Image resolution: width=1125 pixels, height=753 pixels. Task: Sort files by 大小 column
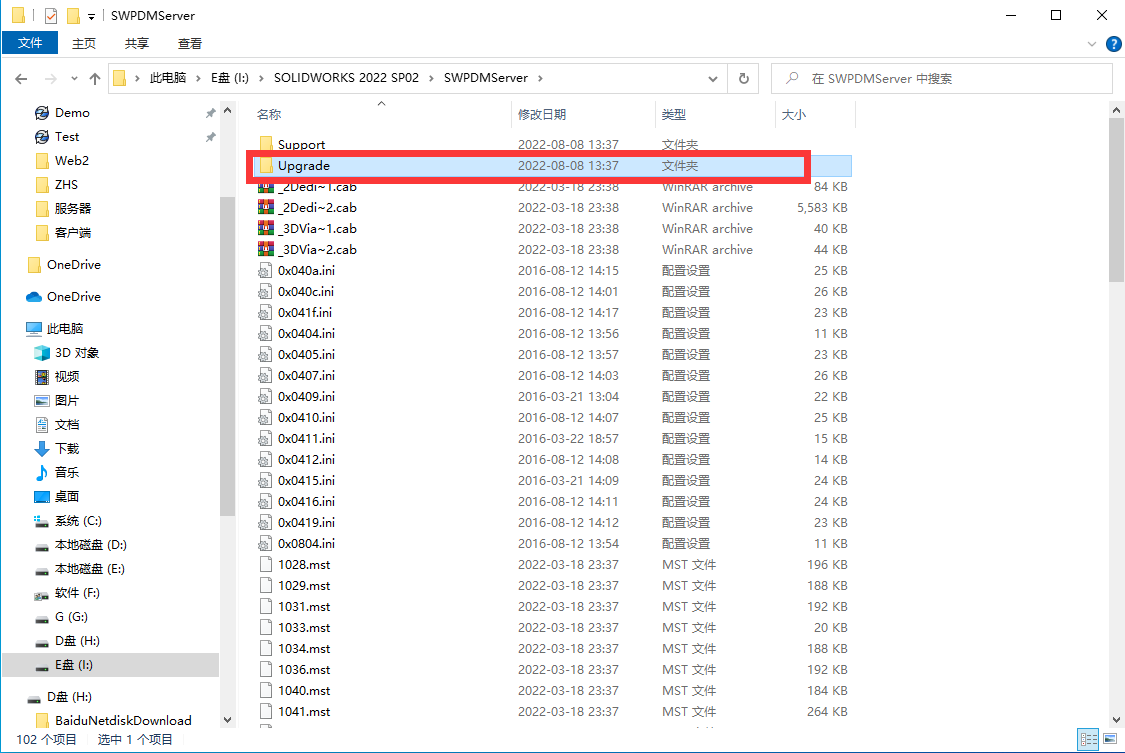(x=793, y=115)
